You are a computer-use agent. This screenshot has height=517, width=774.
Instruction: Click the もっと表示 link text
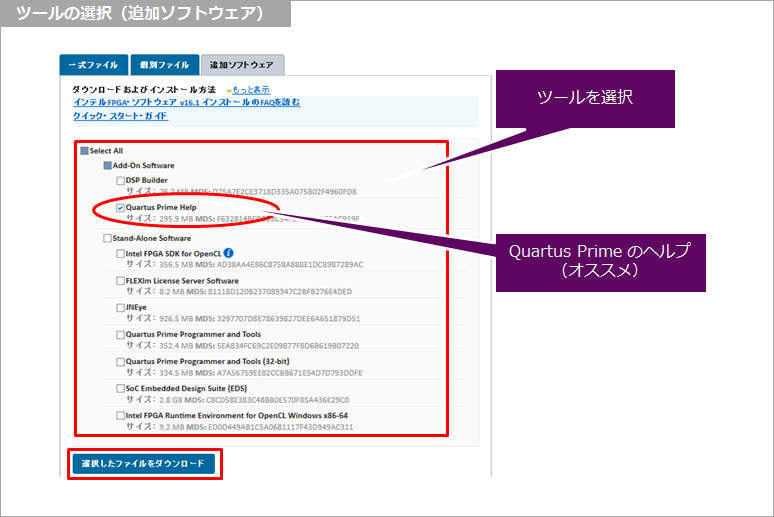(251, 89)
